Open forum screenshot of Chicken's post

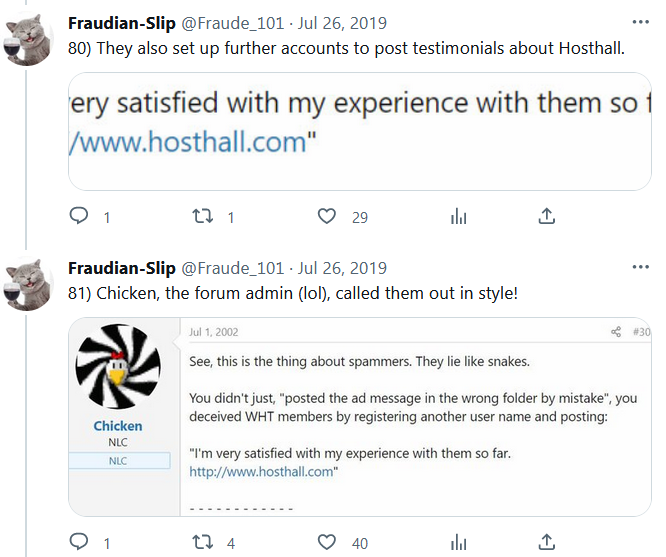(359, 416)
